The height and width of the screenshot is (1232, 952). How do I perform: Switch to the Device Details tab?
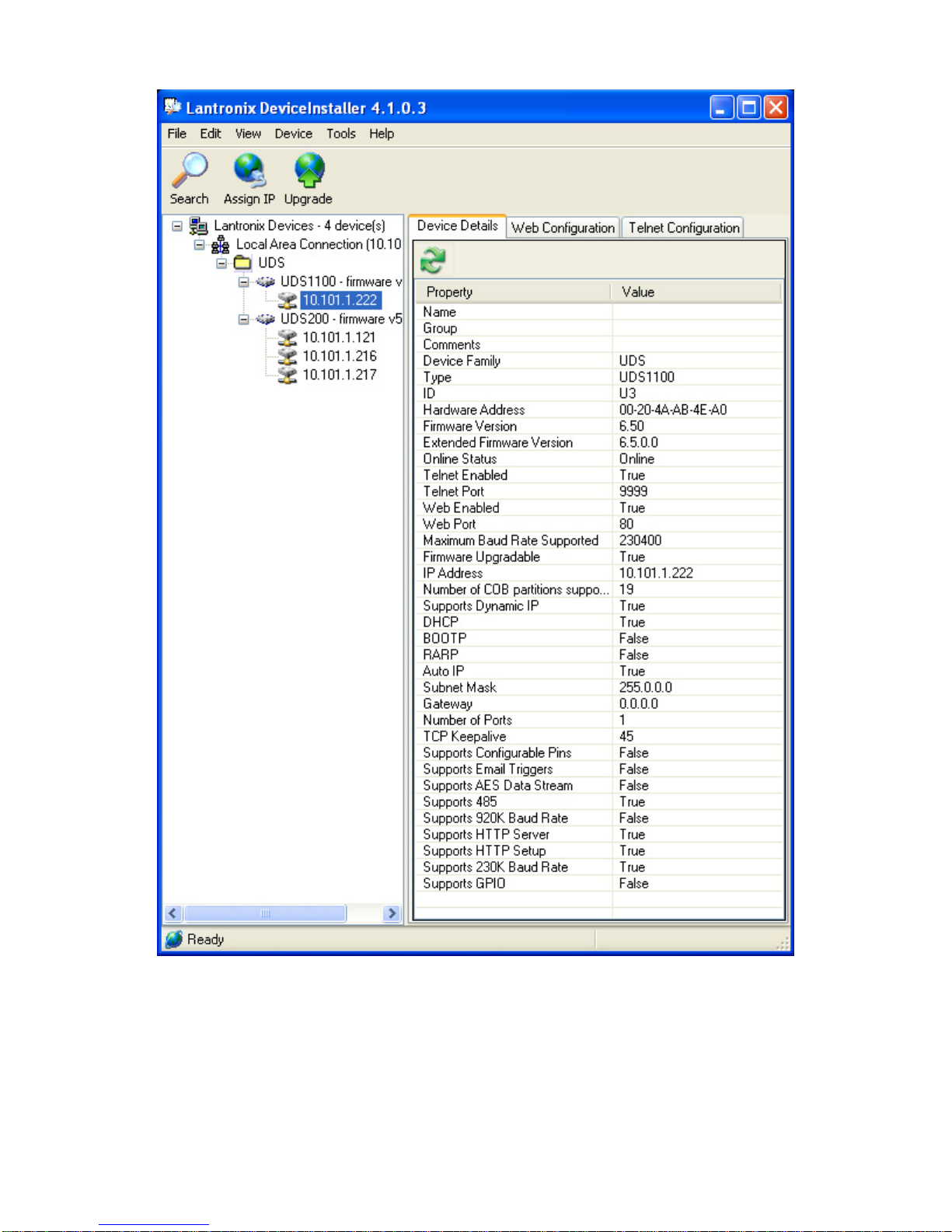click(458, 226)
